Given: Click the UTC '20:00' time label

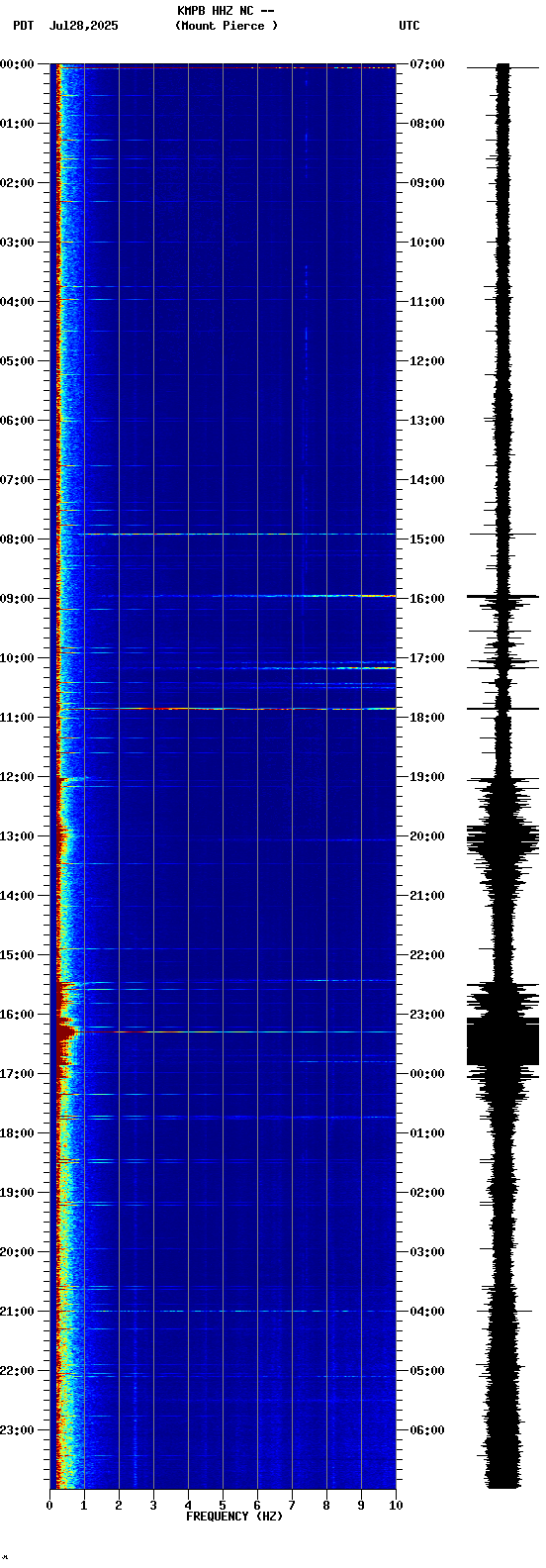Looking at the screenshot, I should coord(427,836).
